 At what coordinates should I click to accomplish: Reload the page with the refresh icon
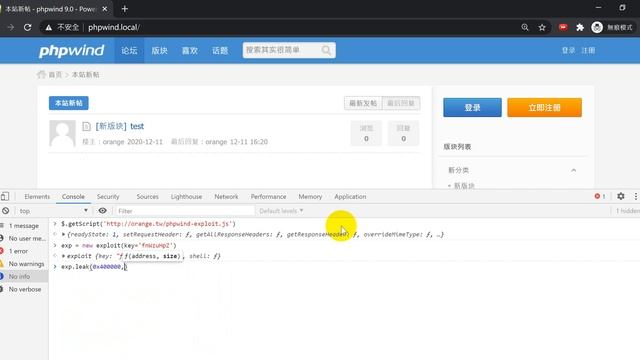27,27
